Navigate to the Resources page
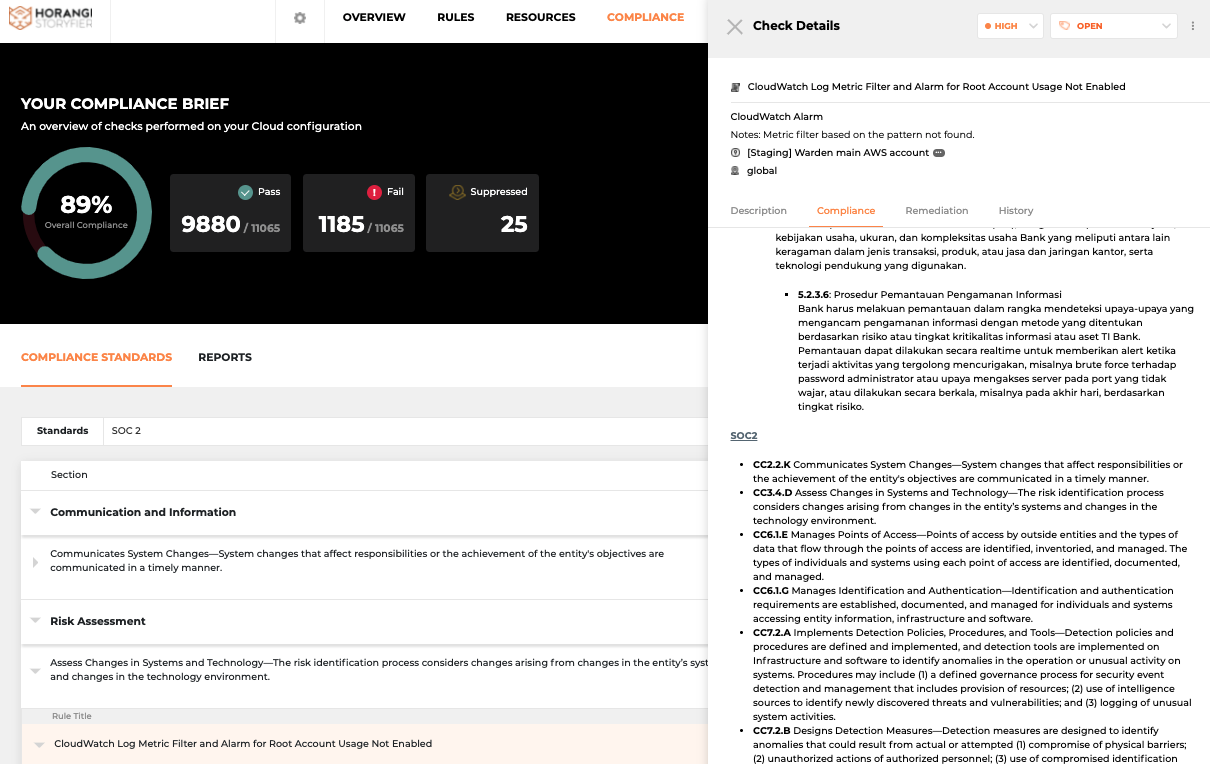 click(x=541, y=17)
